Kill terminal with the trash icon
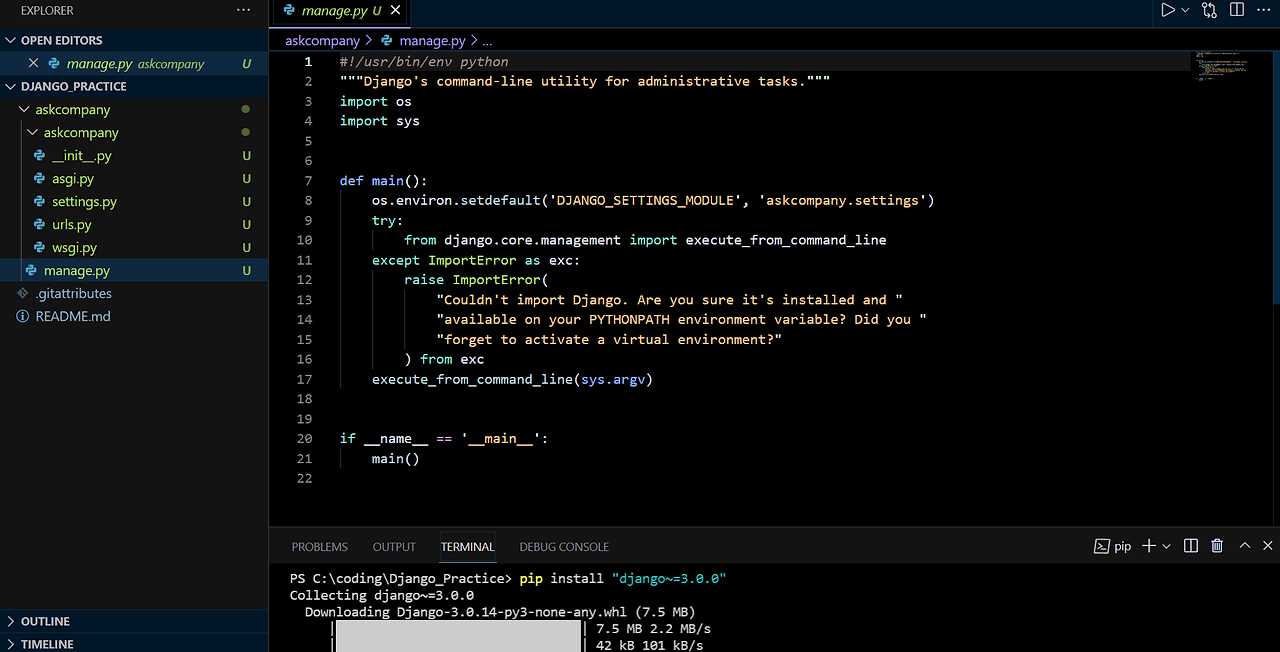Image resolution: width=1280 pixels, height=652 pixels. pos(1217,546)
